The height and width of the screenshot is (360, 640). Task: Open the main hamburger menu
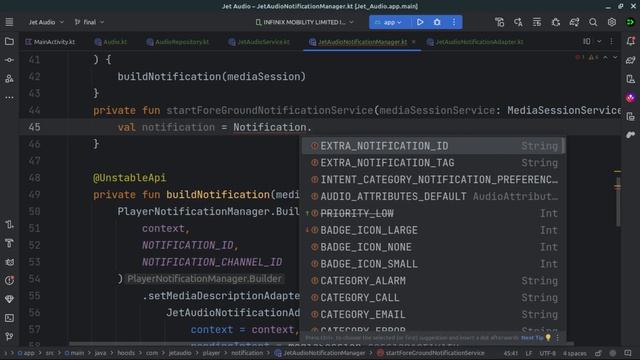[9, 22]
